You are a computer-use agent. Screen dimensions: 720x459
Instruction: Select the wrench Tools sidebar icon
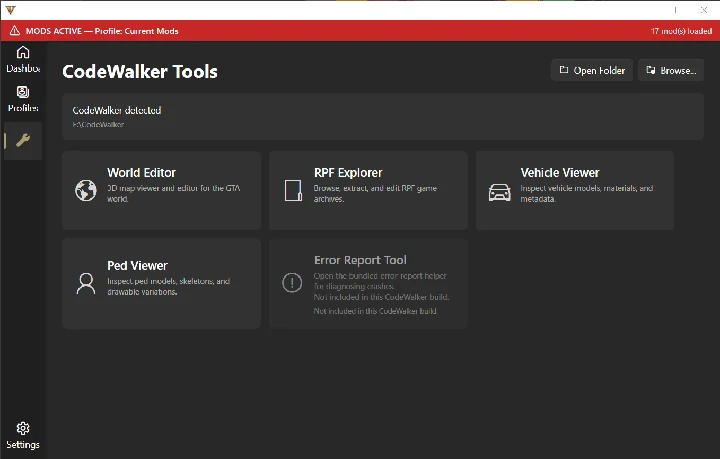[x=23, y=140]
